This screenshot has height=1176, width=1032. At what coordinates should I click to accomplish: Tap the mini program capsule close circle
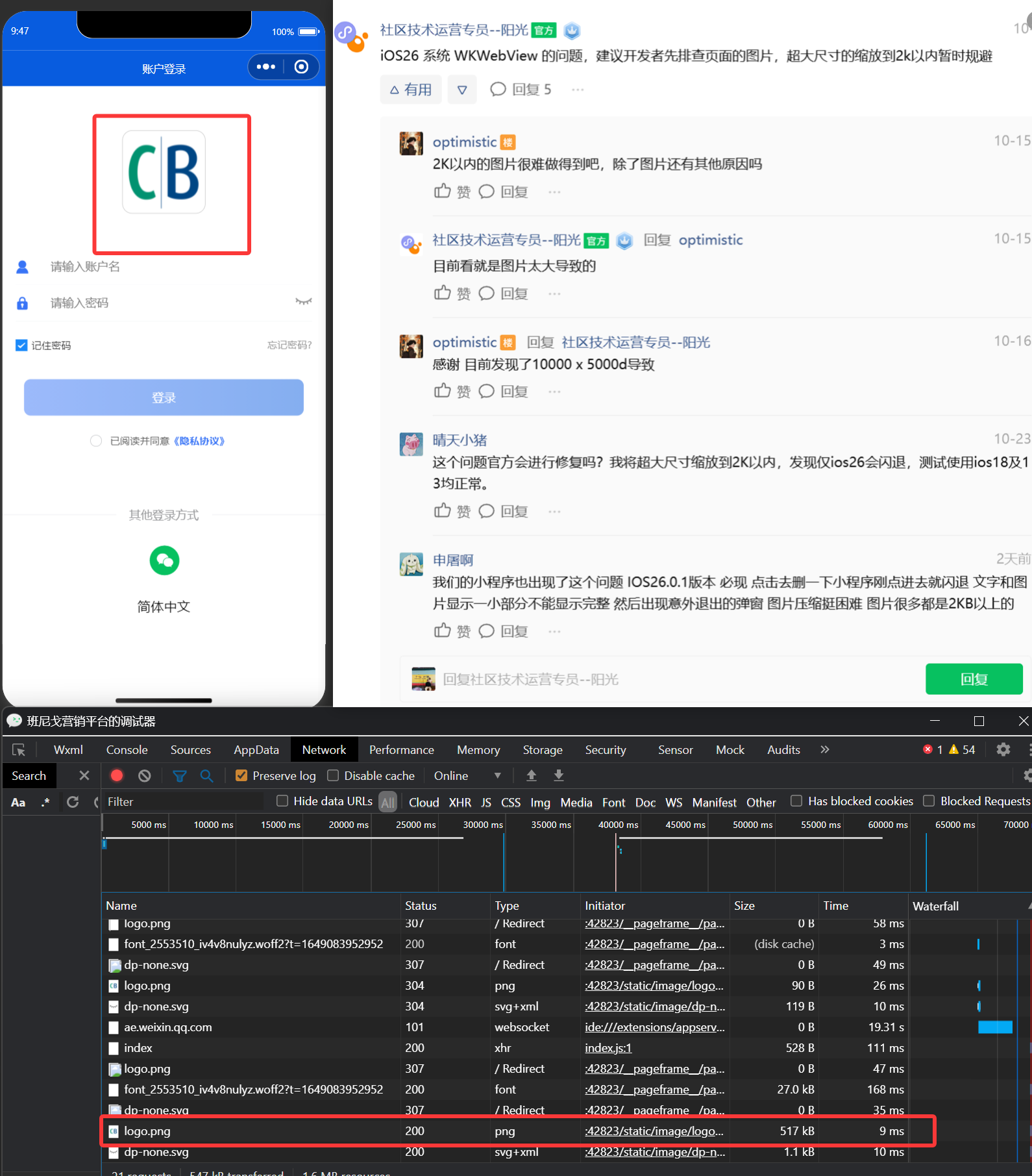point(301,67)
